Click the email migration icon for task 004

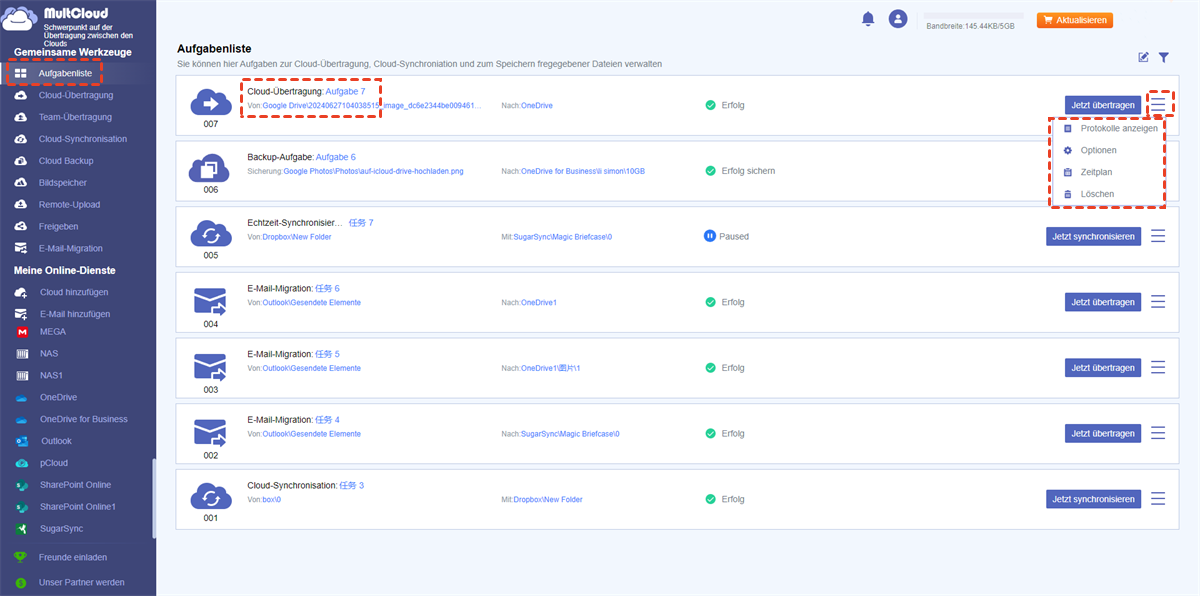tap(210, 299)
